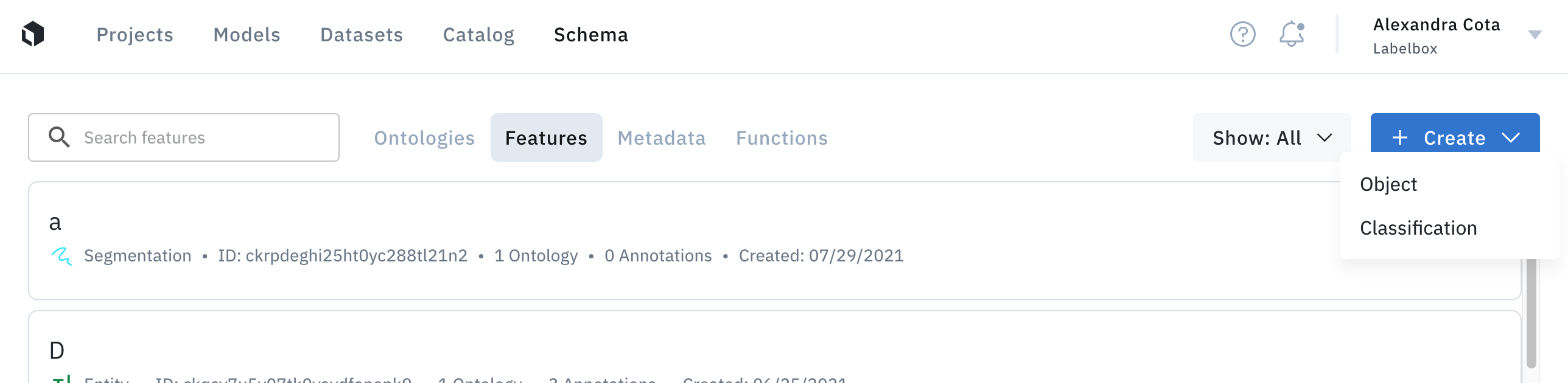Switch to the Metadata tab
Viewport: 1568px width, 383px height.
coord(662,138)
